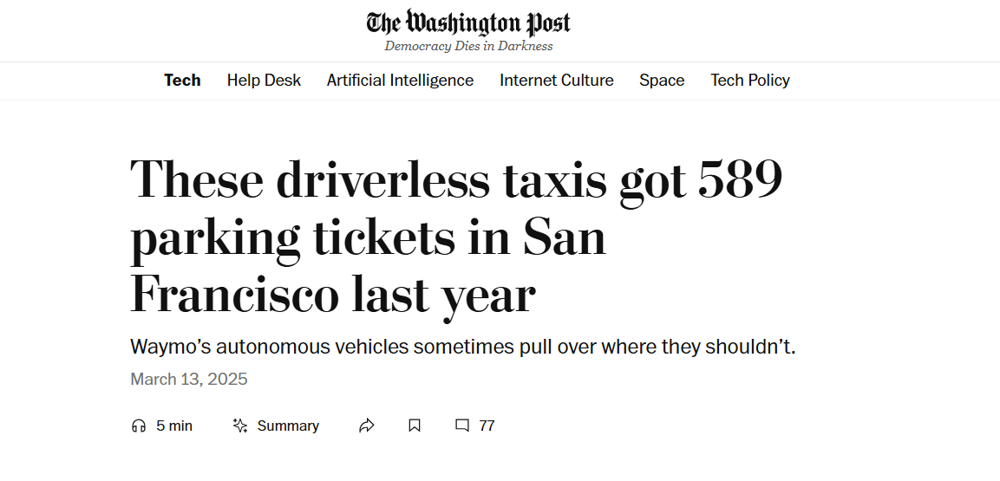
Task: Open the Internet Culture section
Action: coord(556,80)
